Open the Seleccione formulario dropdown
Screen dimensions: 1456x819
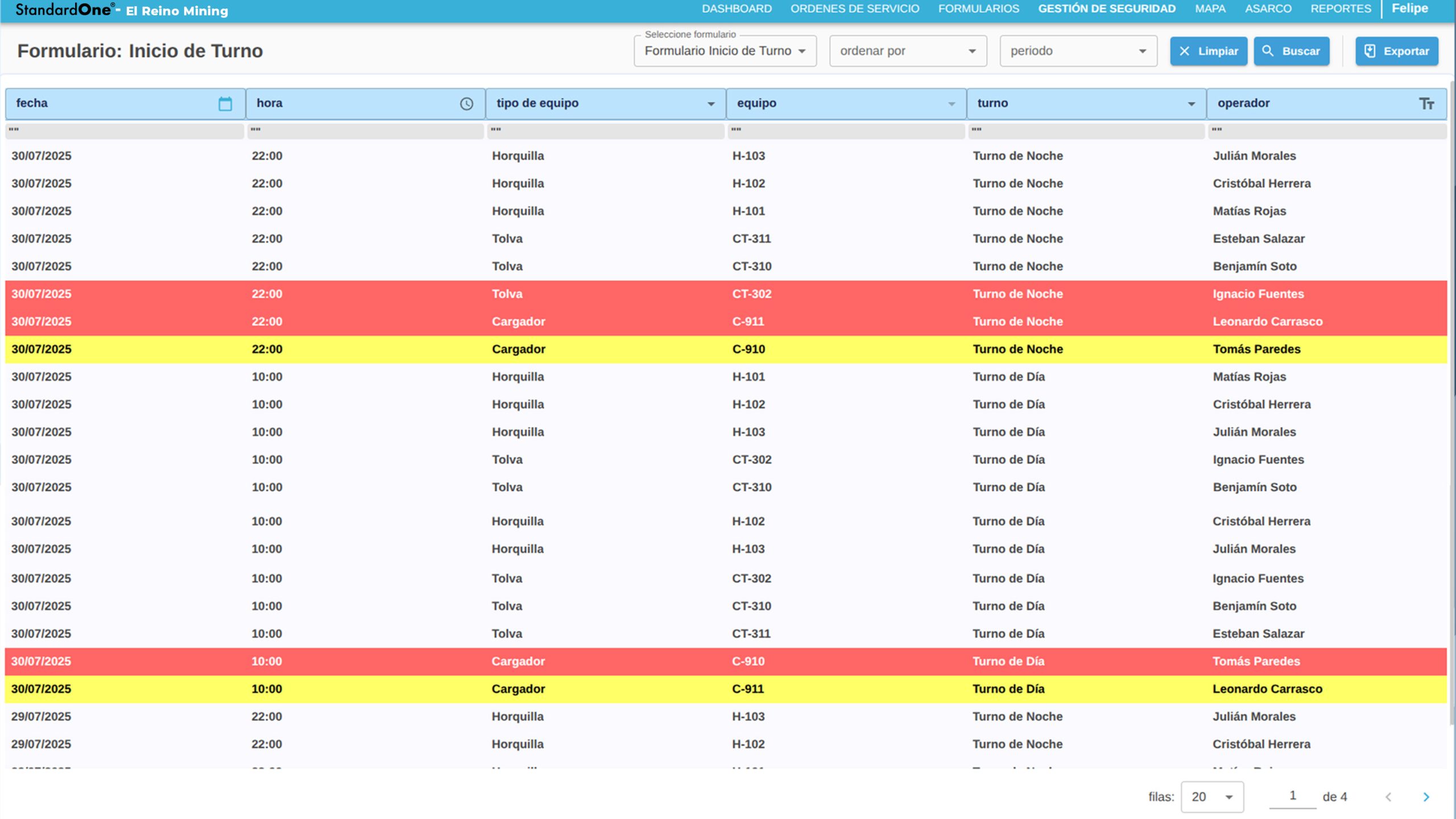pyautogui.click(x=725, y=51)
